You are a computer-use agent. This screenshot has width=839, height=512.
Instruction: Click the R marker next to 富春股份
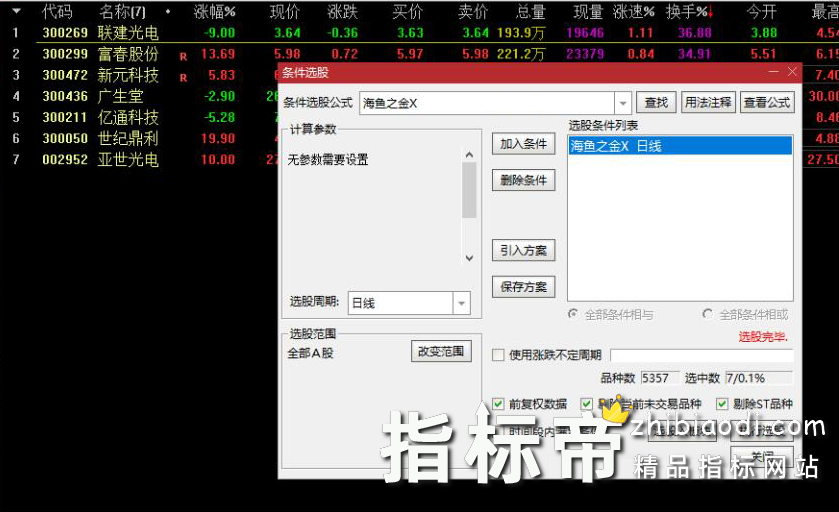(184, 56)
